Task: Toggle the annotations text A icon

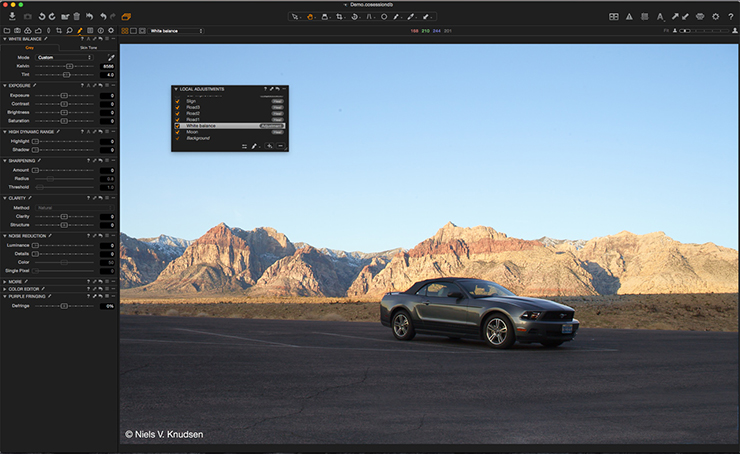Action: 660,17
